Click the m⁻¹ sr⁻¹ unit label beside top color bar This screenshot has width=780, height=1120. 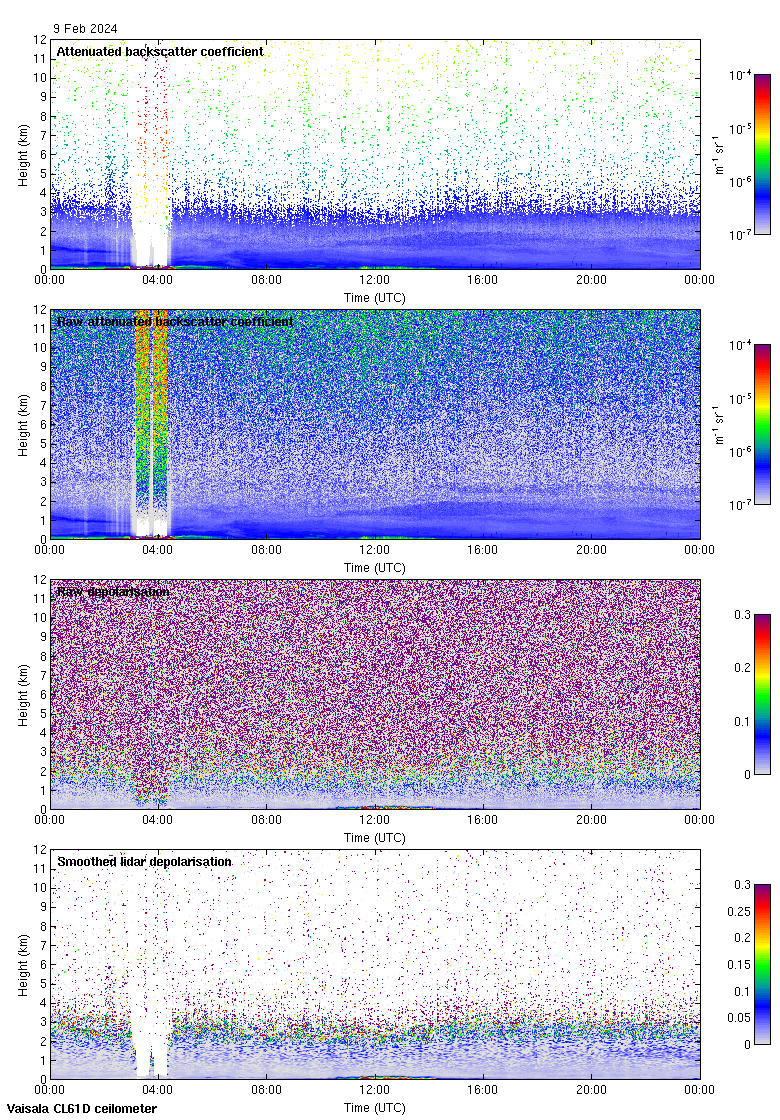719,155
